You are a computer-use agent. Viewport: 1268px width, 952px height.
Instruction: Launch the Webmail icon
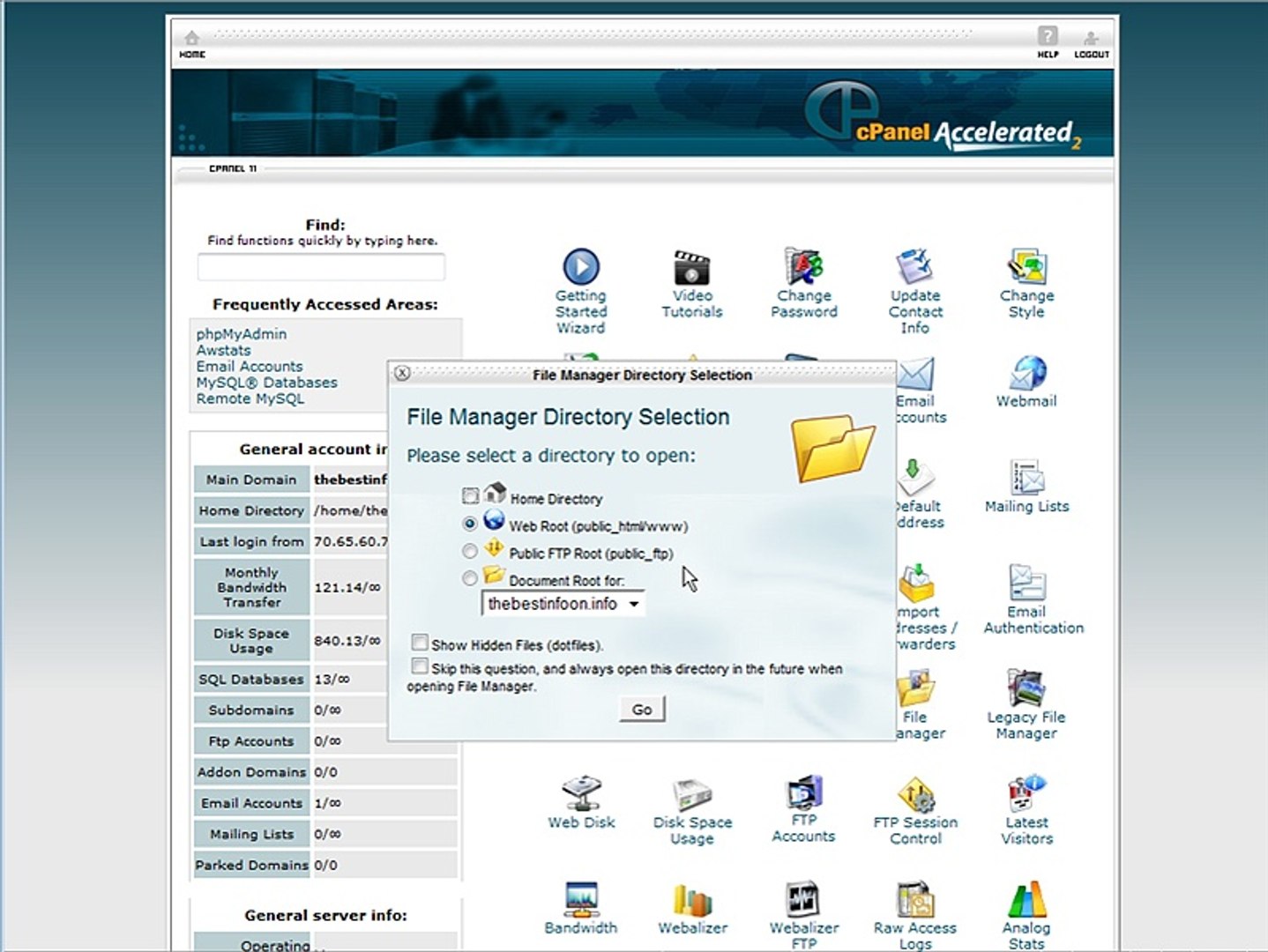click(1026, 373)
